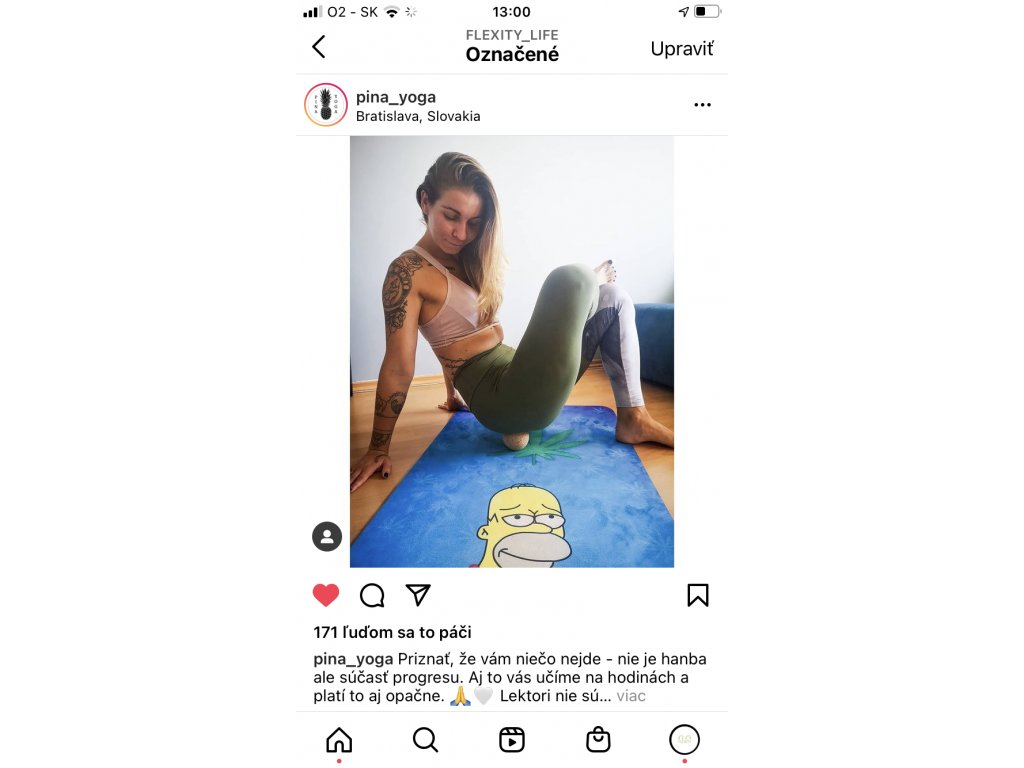The height and width of the screenshot is (768, 1024).
Task: View the 171 likes list
Action: point(392,632)
